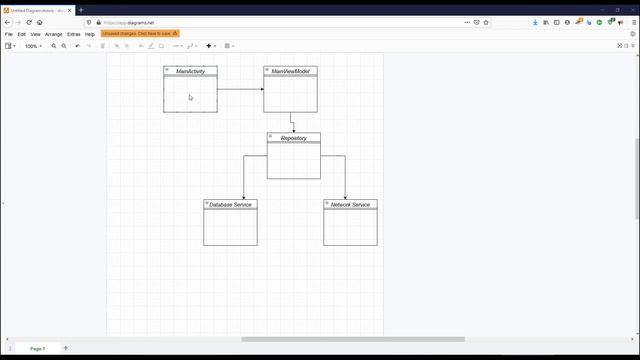Add a new page with the plus icon
This screenshot has width=640, height=360.
[66, 348]
